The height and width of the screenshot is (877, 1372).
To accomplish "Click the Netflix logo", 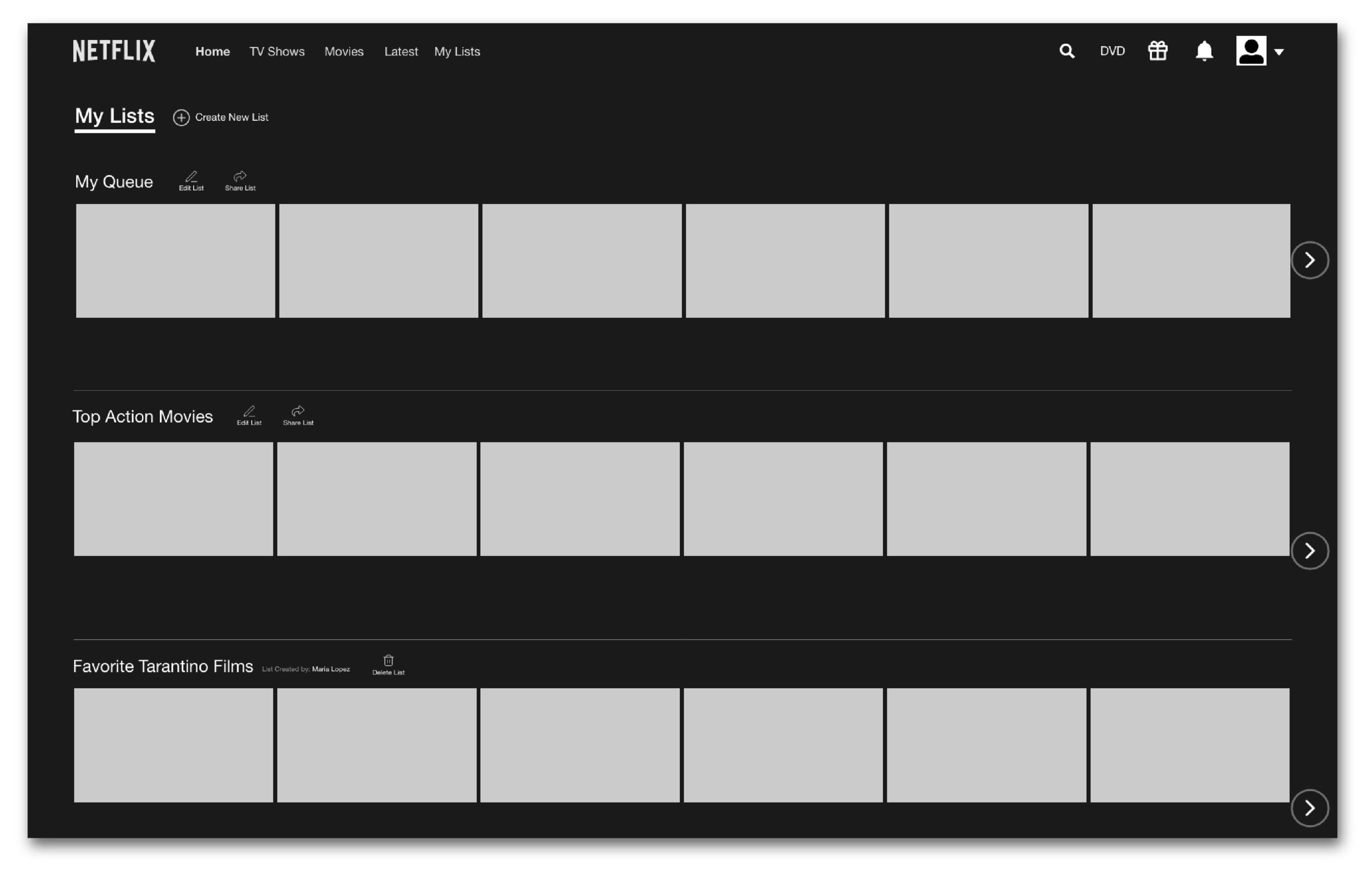I will click(x=114, y=50).
